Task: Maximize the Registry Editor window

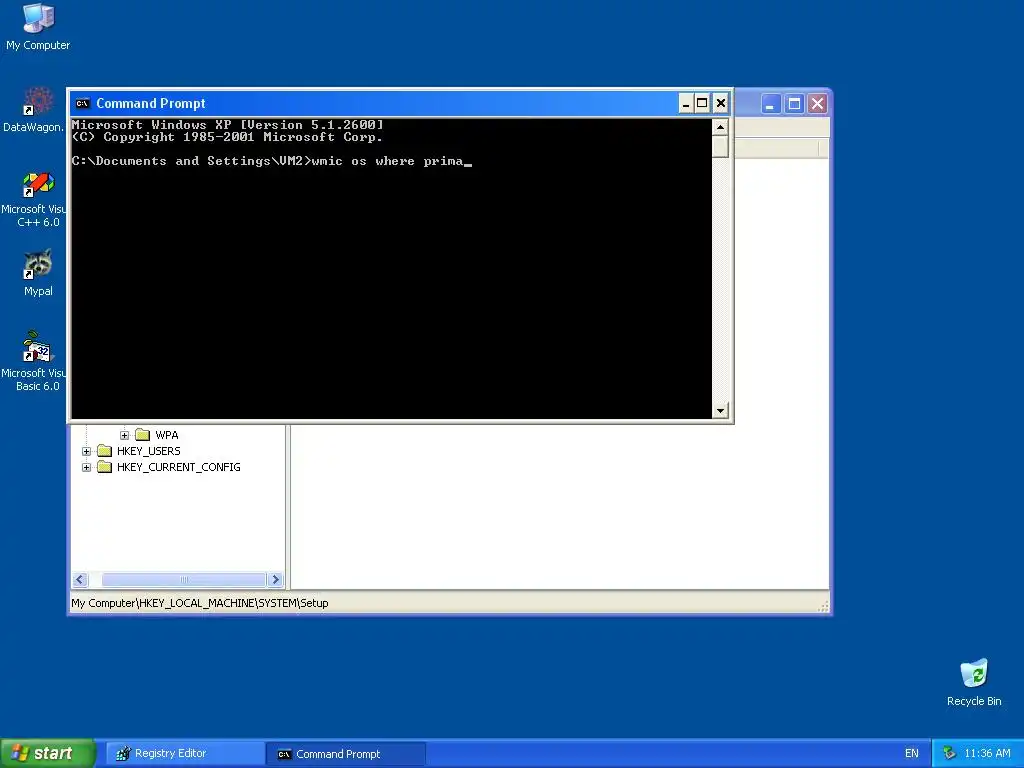Action: pos(794,104)
